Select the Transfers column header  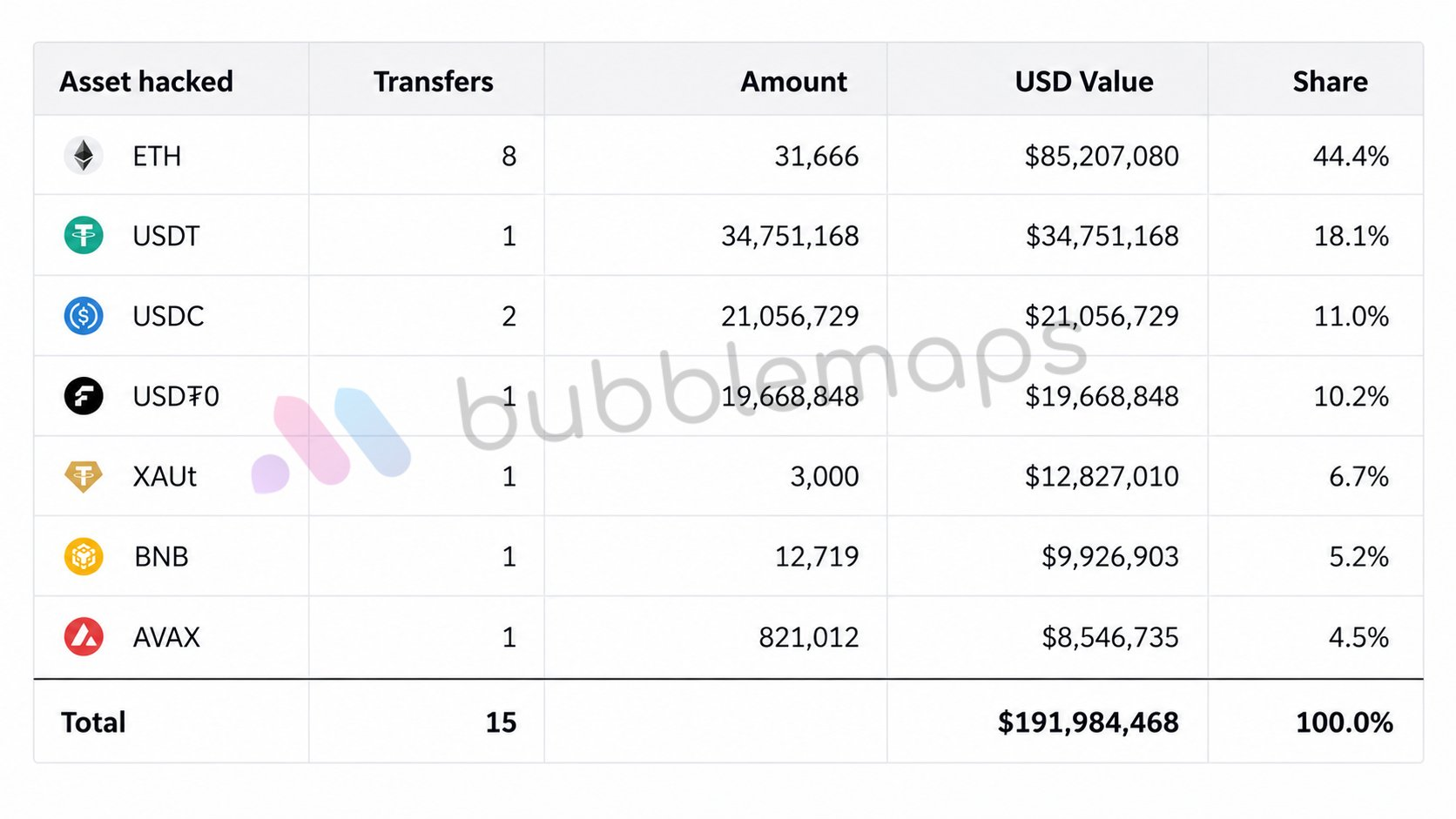[433, 82]
